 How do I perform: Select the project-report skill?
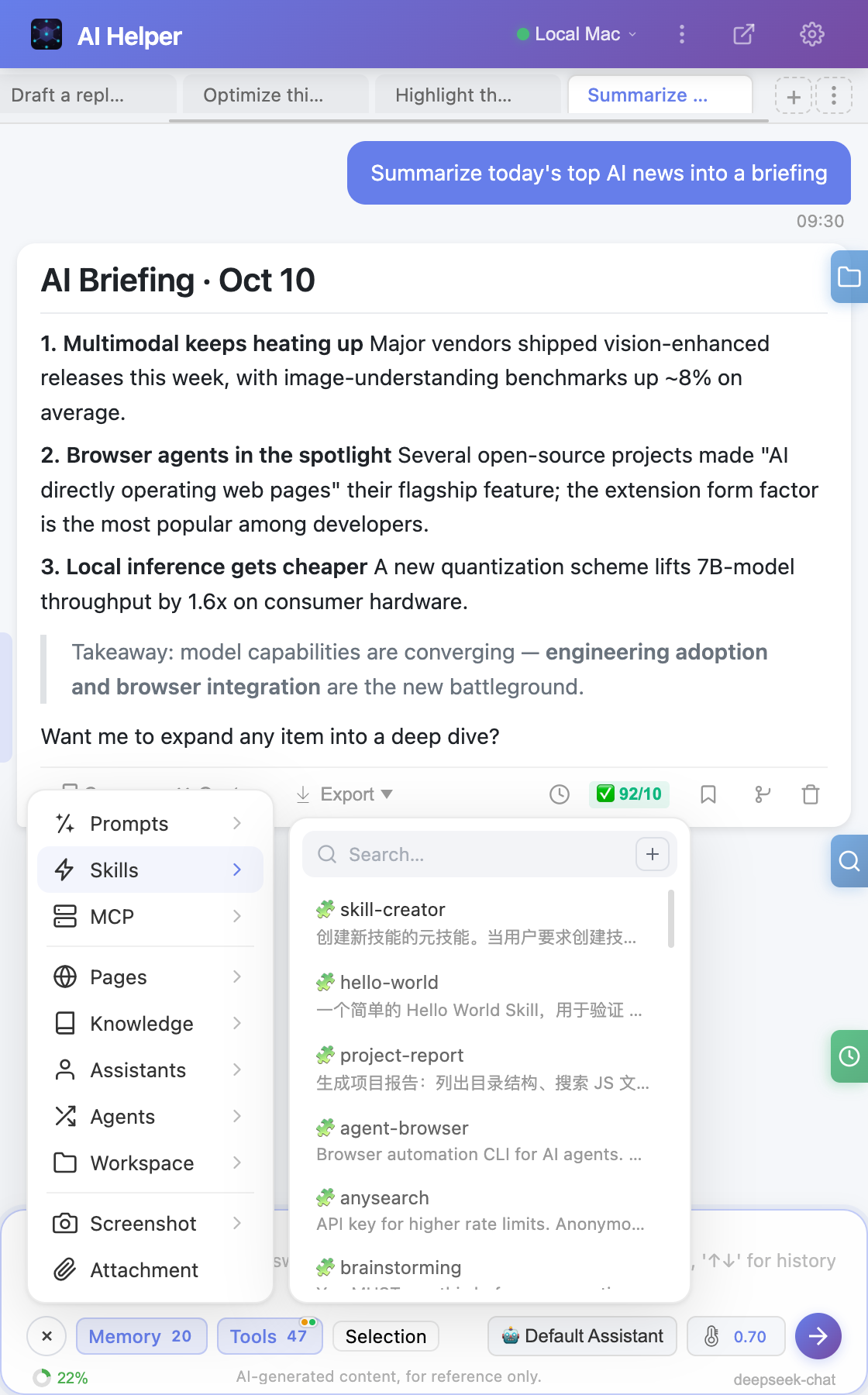pyautogui.click(x=483, y=1068)
